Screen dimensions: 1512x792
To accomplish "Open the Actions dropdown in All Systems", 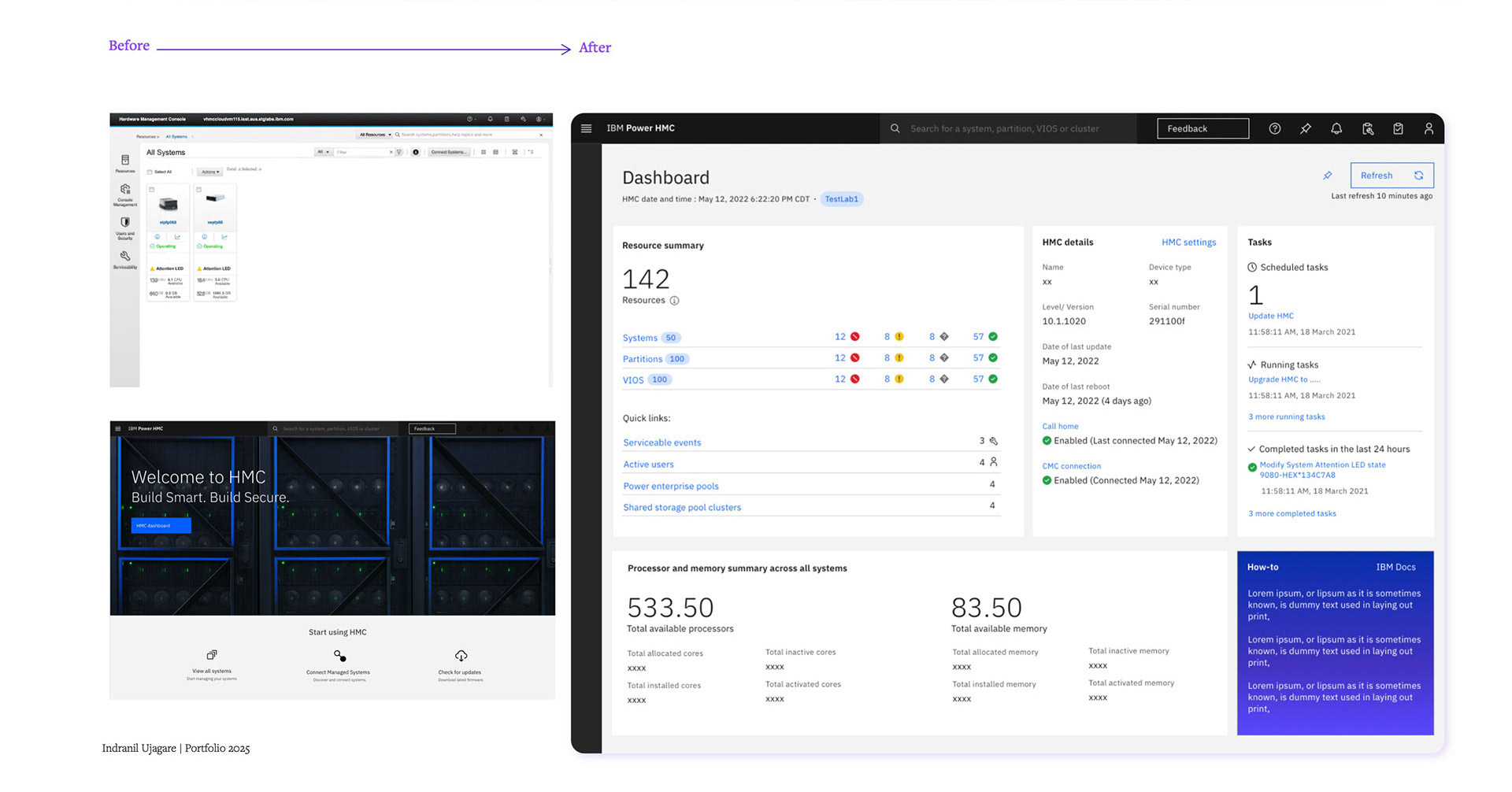I will 209,172.
